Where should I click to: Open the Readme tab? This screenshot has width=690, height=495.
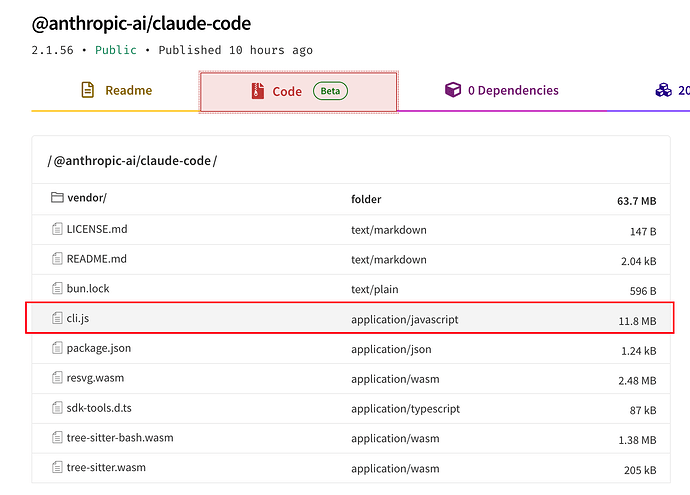click(116, 91)
